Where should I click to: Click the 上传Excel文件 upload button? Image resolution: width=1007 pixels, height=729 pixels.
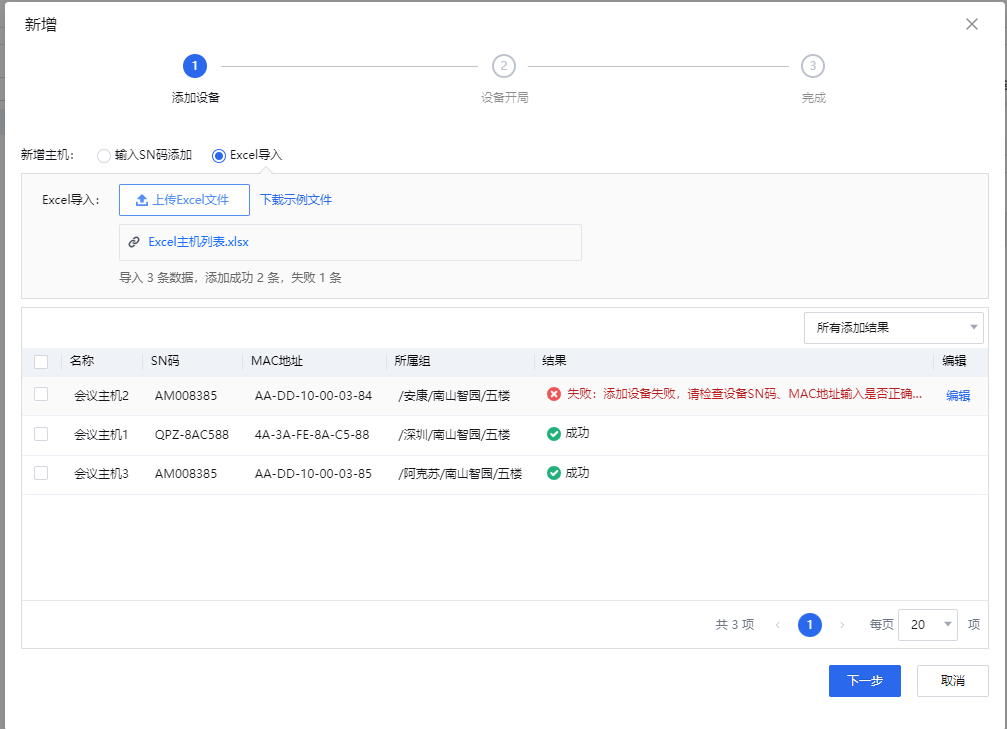184,200
